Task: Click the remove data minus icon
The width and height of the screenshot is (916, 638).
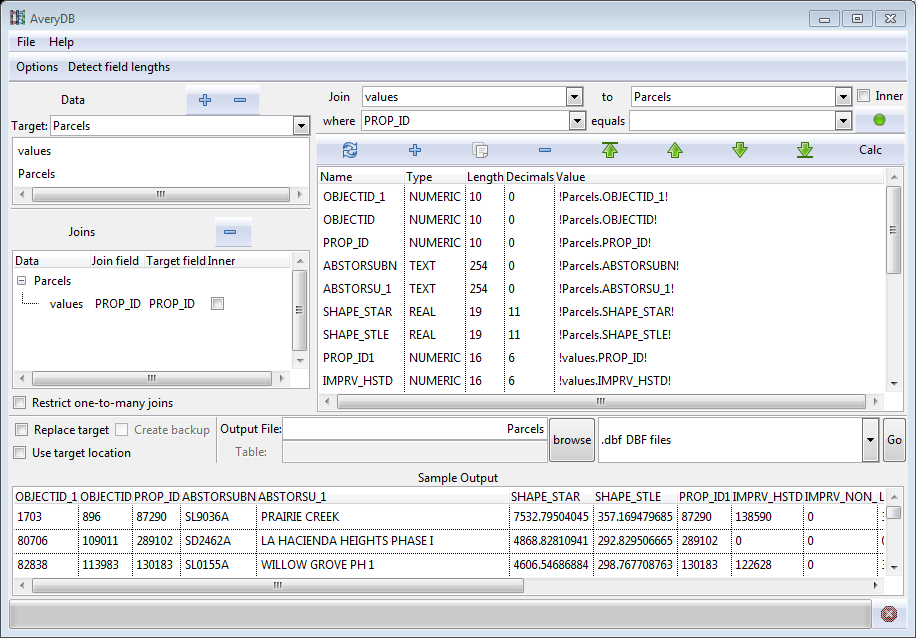Action: click(x=240, y=100)
